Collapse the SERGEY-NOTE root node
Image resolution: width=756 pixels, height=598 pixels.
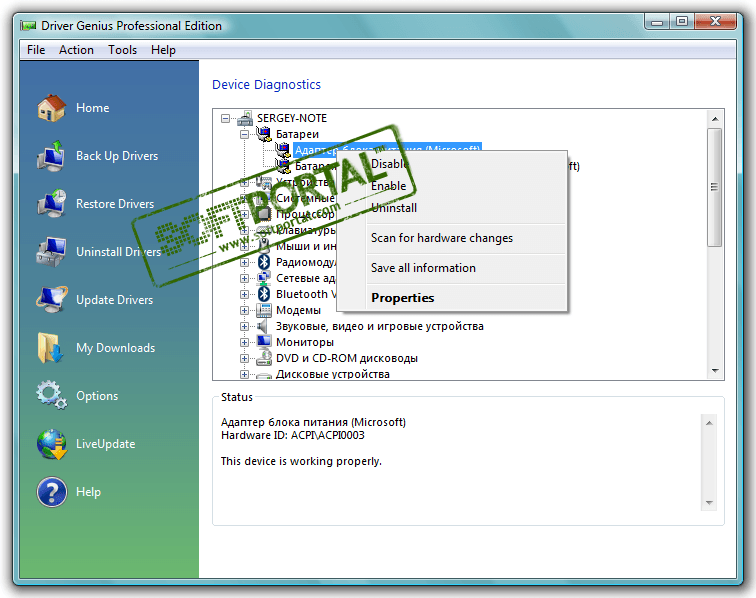(225, 118)
